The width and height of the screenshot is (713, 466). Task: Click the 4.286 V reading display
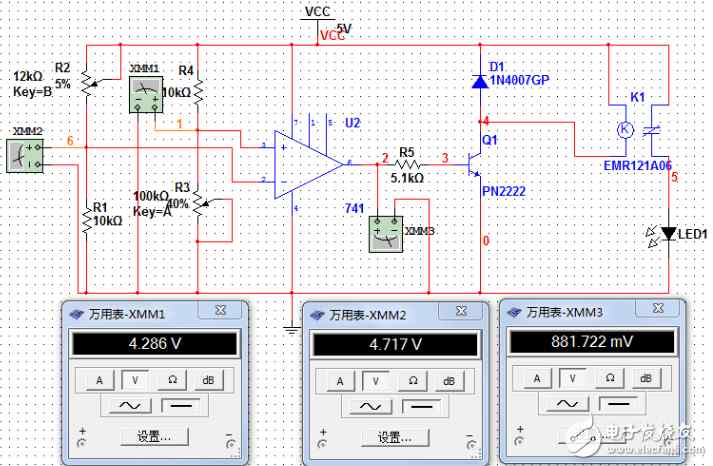(155, 344)
